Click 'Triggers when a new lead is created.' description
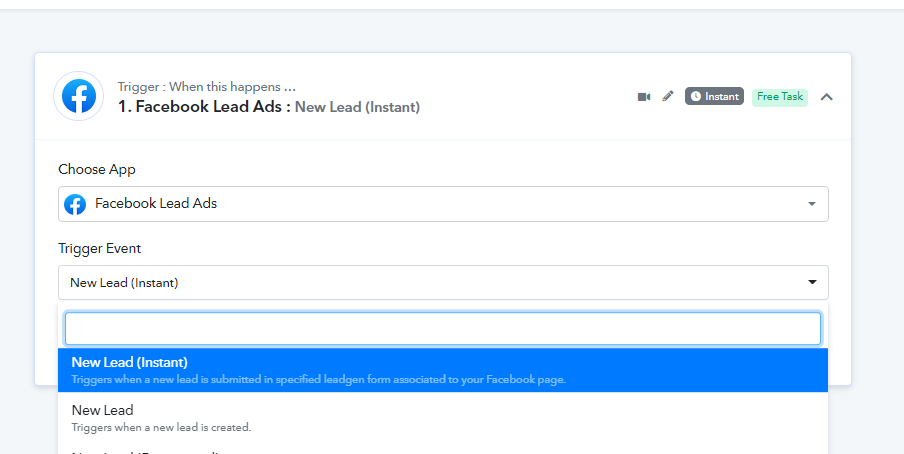The height and width of the screenshot is (454, 904). tap(161, 427)
